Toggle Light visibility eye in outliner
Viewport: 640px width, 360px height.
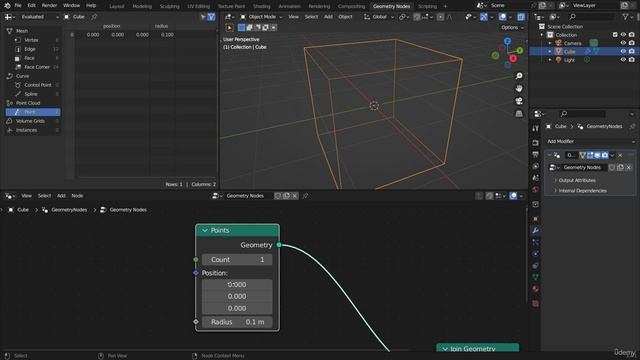623,60
